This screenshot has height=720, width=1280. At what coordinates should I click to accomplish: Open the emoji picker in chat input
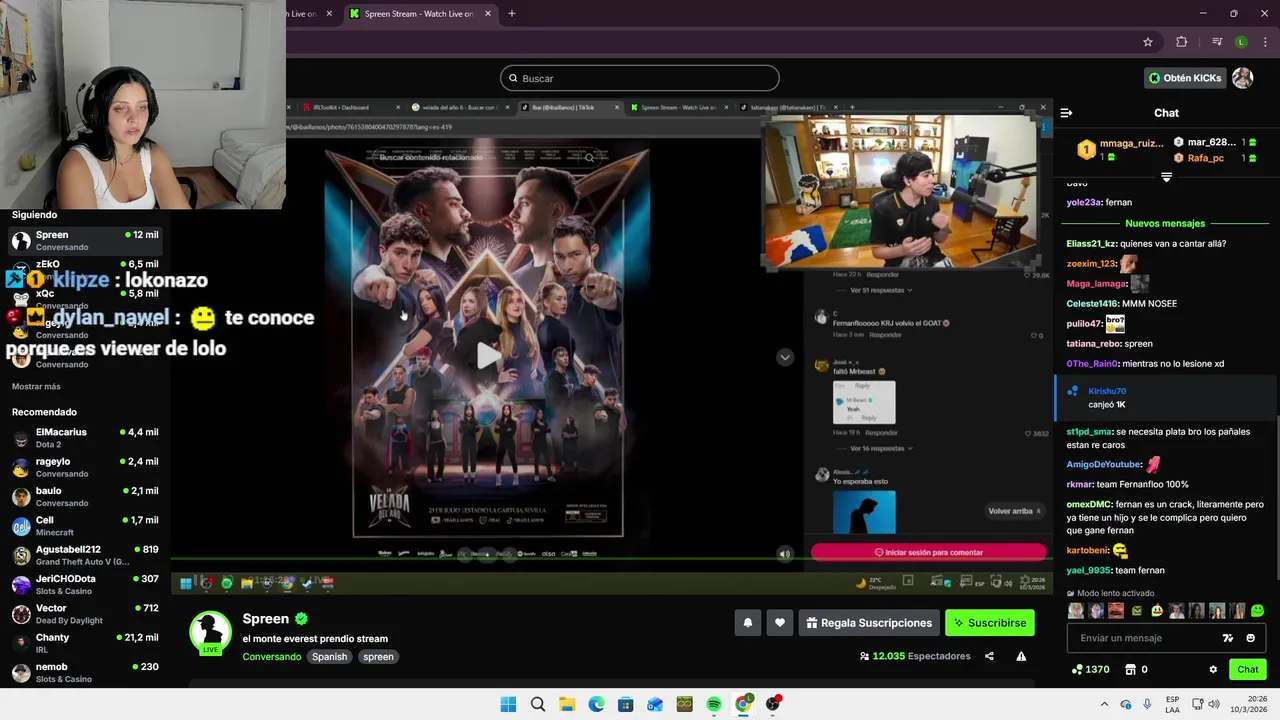click(1250, 638)
